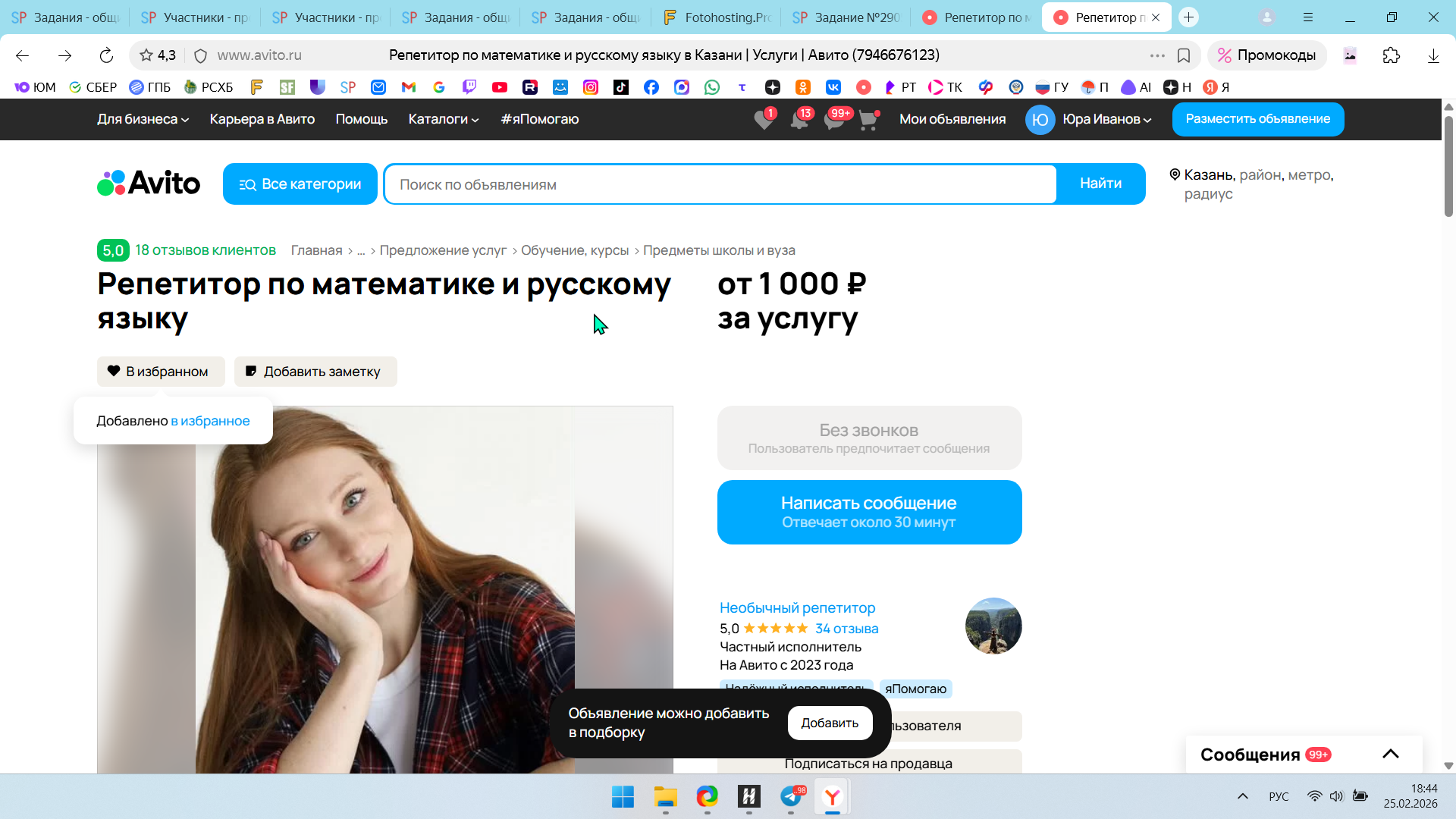Expand Для бизнеса dropdown menu

(x=143, y=119)
